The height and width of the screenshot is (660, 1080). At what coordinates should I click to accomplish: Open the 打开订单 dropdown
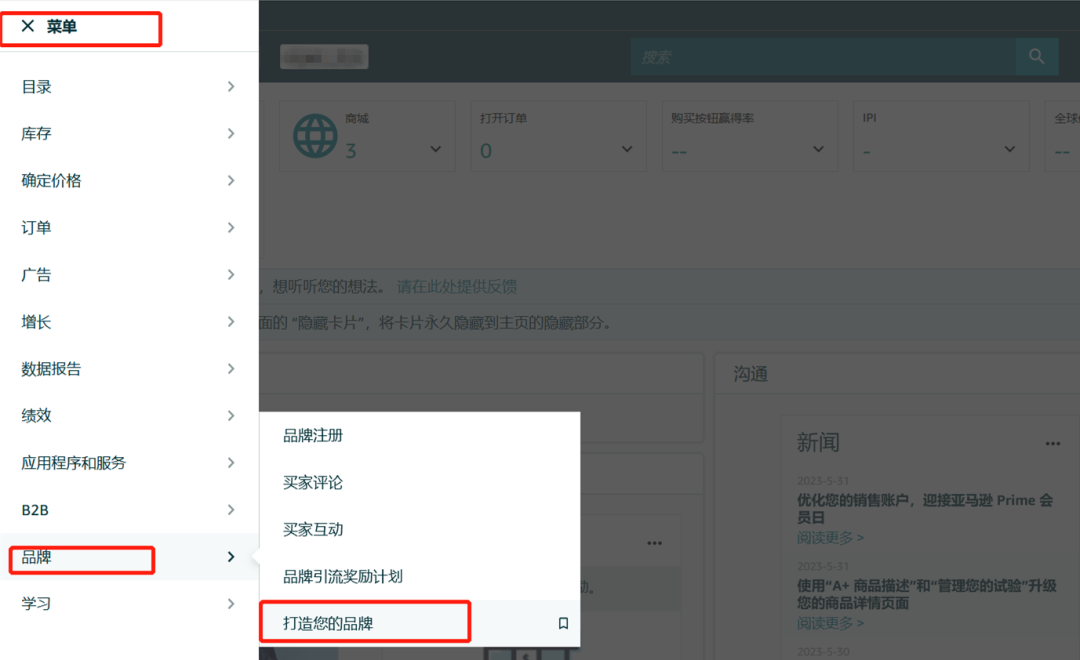(x=625, y=149)
